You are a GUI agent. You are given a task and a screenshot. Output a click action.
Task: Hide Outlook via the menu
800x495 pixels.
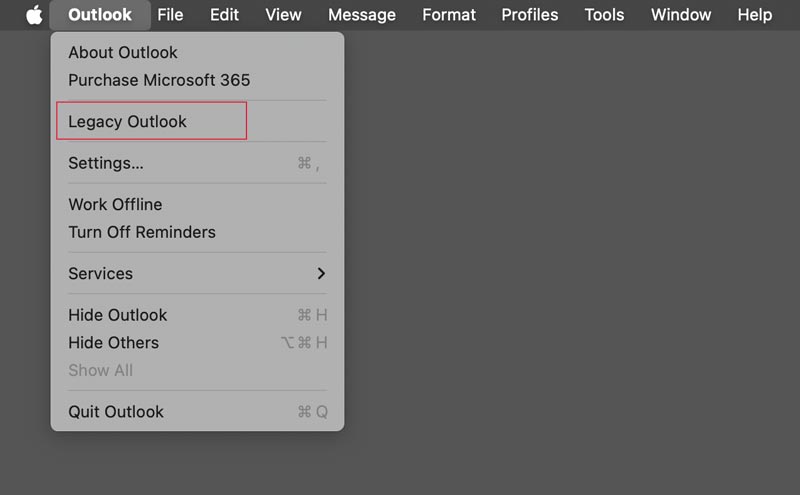[117, 315]
